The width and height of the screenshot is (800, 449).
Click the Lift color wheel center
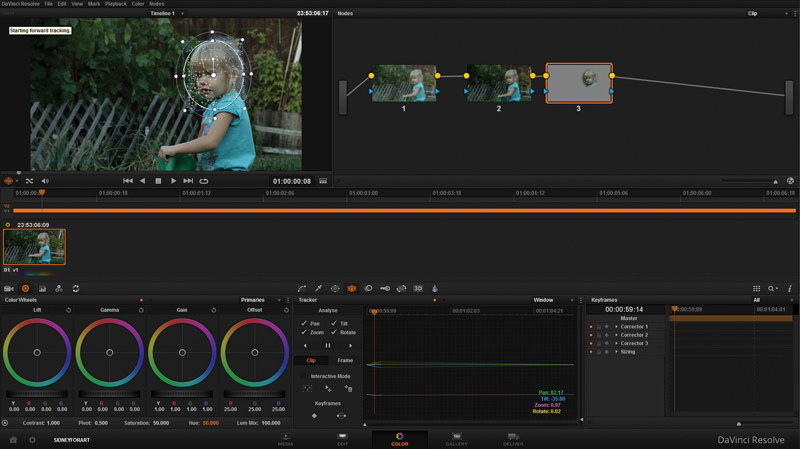(x=37, y=353)
